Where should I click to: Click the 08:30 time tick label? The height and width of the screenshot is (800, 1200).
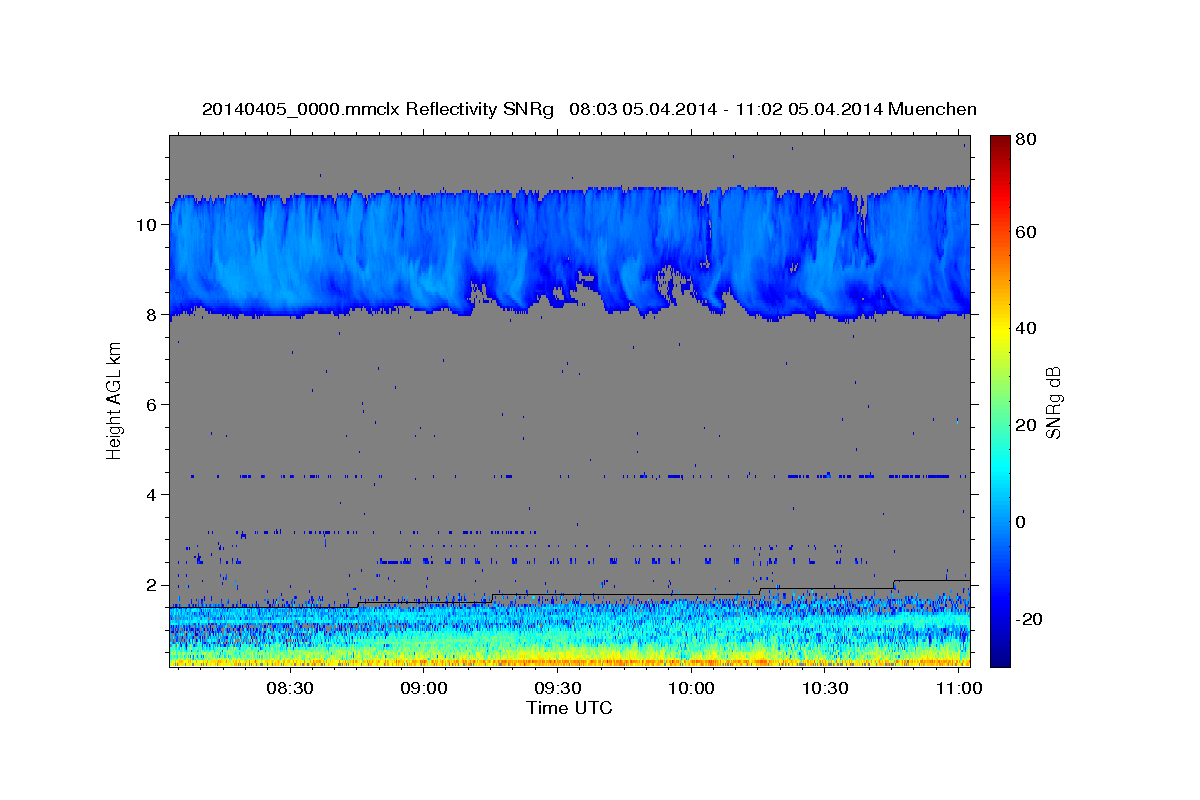pyautogui.click(x=290, y=688)
